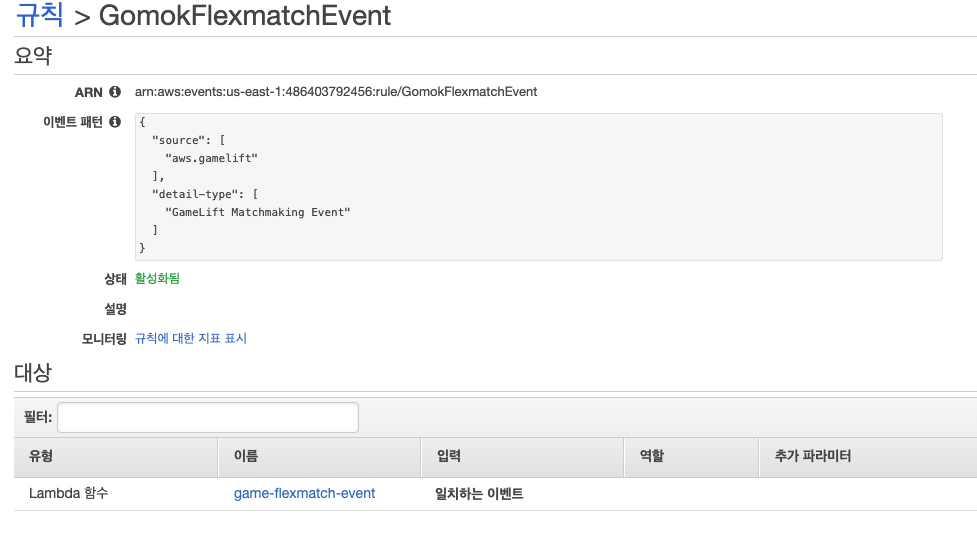Click the rule ARN text value
Viewport: 977px width, 543px height.
click(336, 92)
